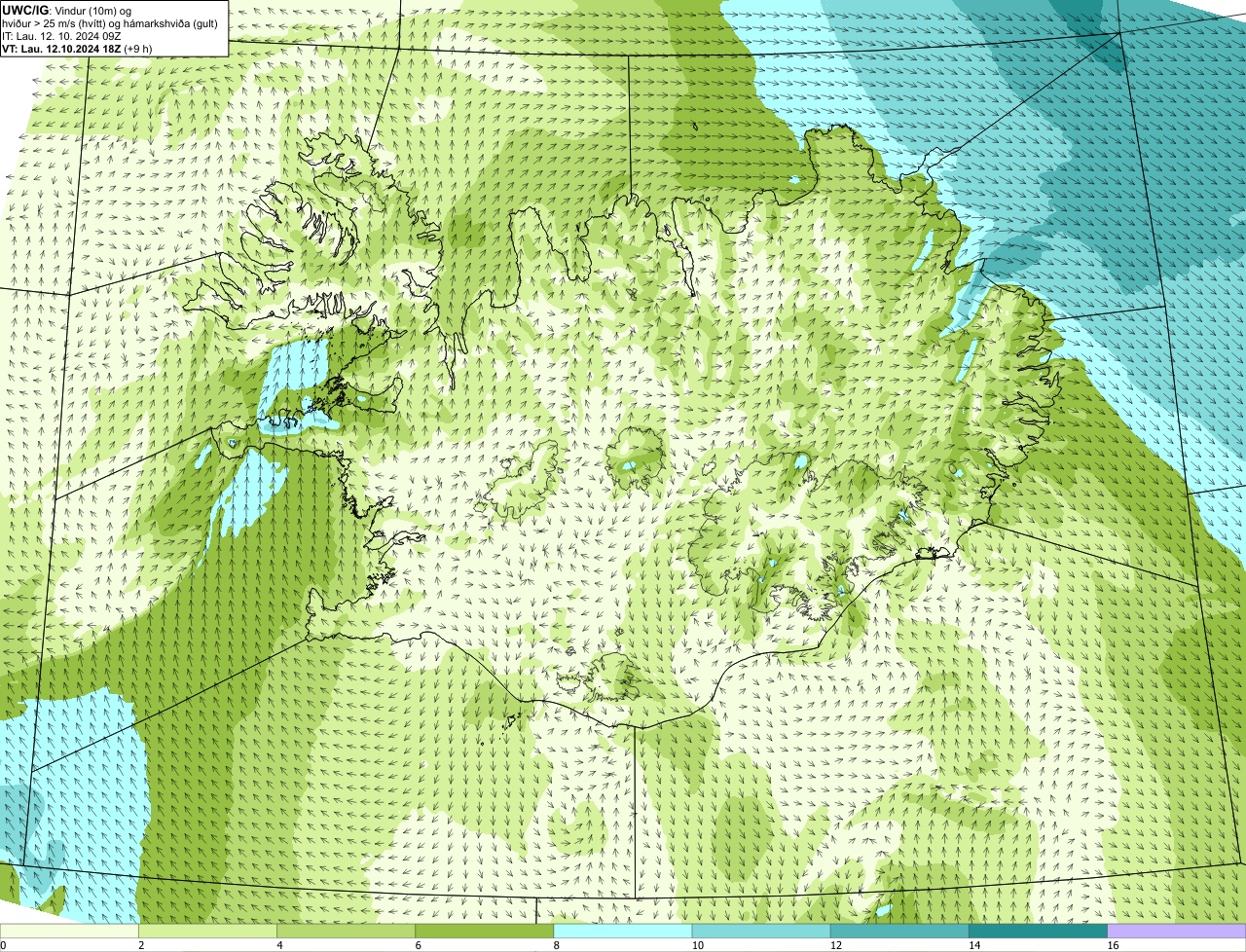Click the "10" legend scale label
Image resolution: width=1246 pixels, height=952 pixels.
(x=697, y=945)
